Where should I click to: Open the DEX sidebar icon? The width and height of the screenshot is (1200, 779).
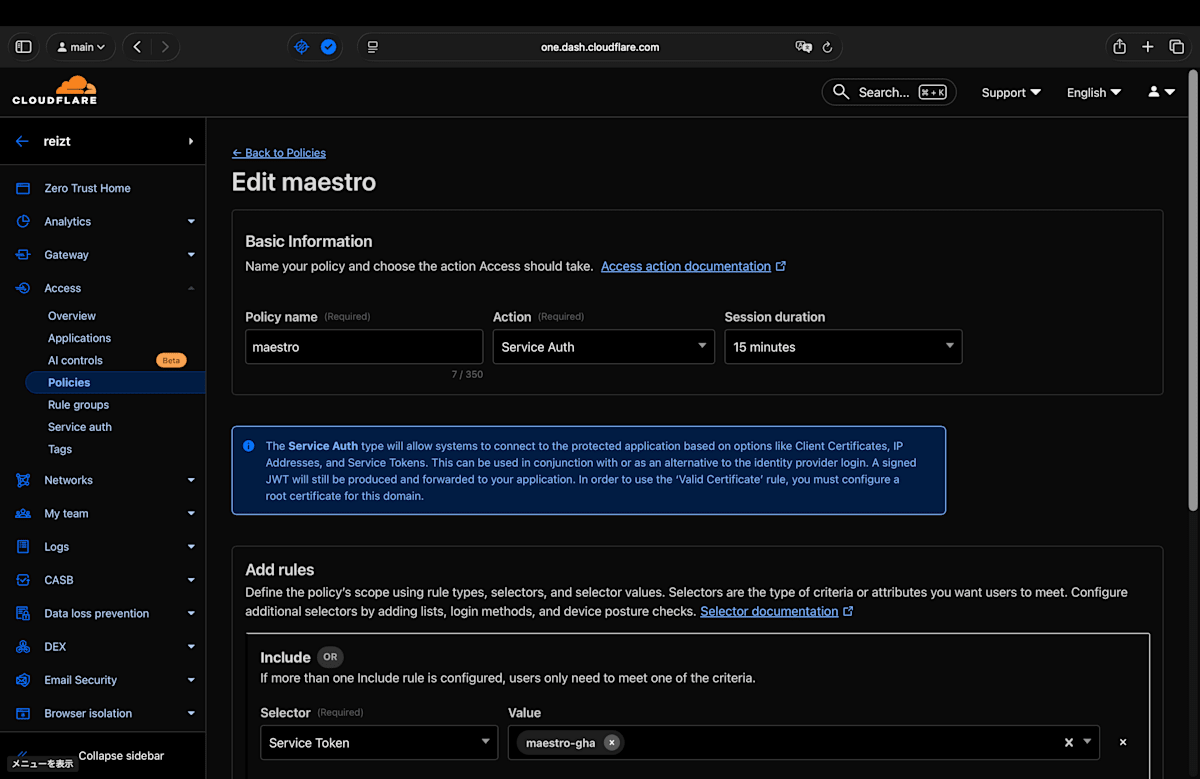point(22,646)
